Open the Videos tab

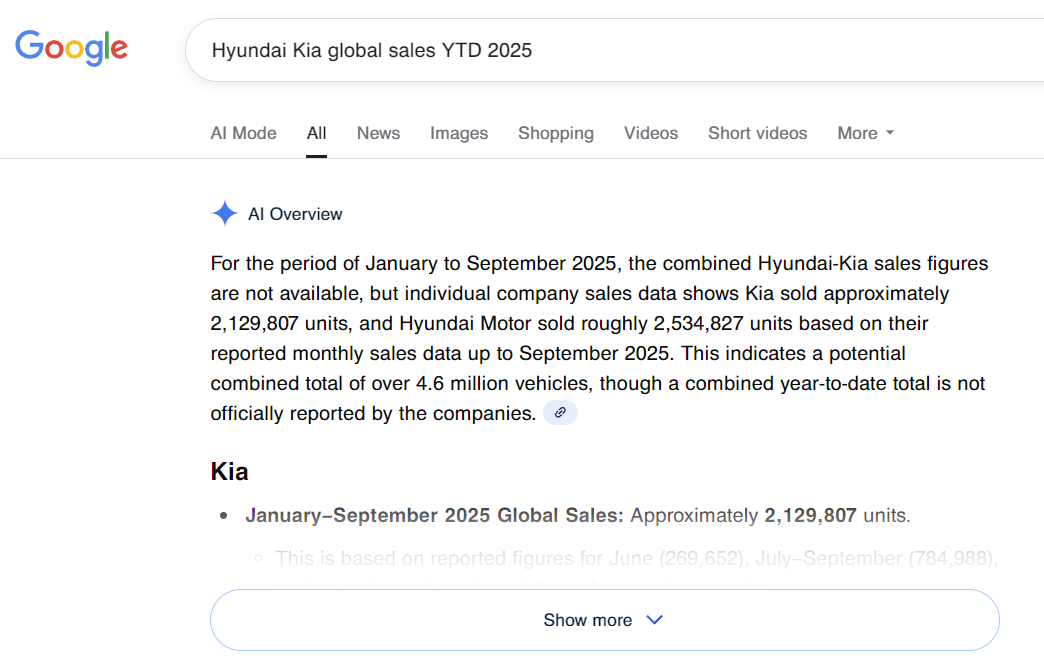651,133
